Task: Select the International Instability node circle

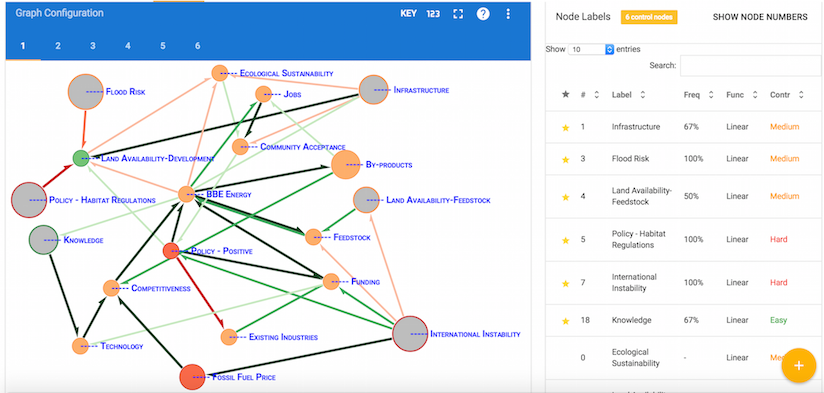Action: click(x=410, y=334)
